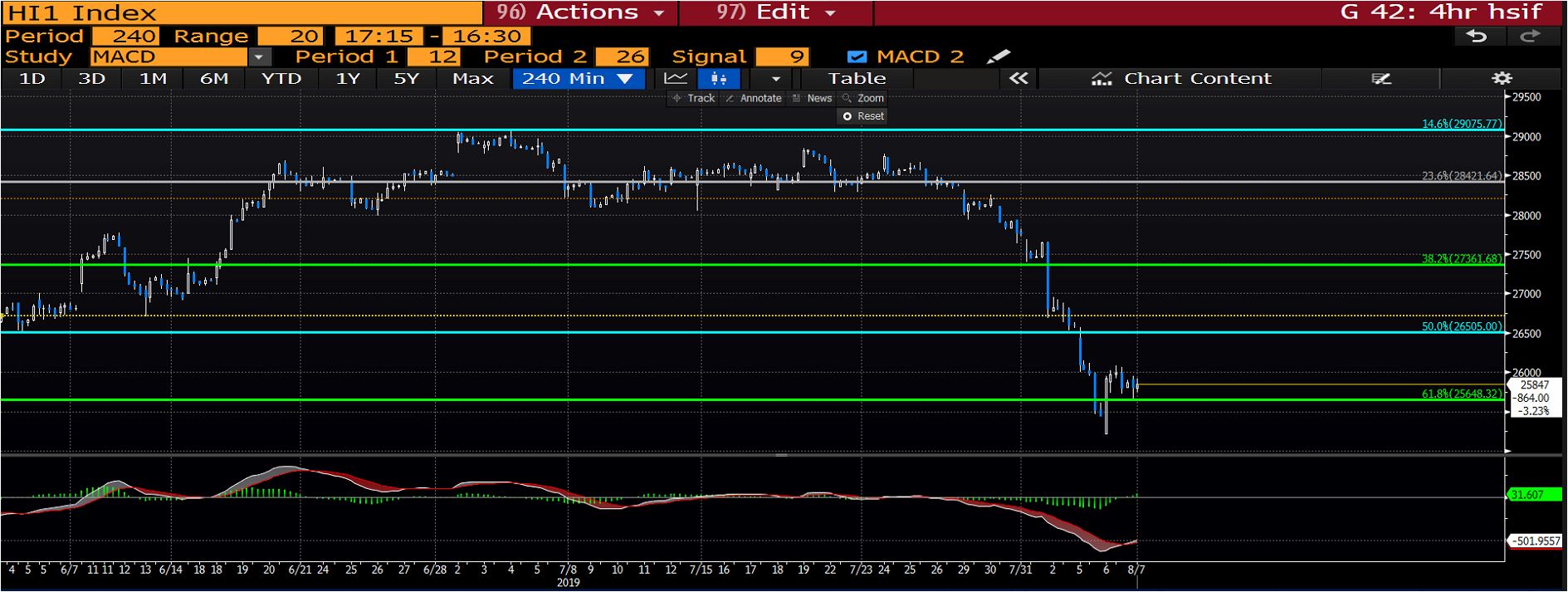Viewport: 1568px width, 592px height.
Task: Select the YTD range tab
Action: (x=281, y=78)
